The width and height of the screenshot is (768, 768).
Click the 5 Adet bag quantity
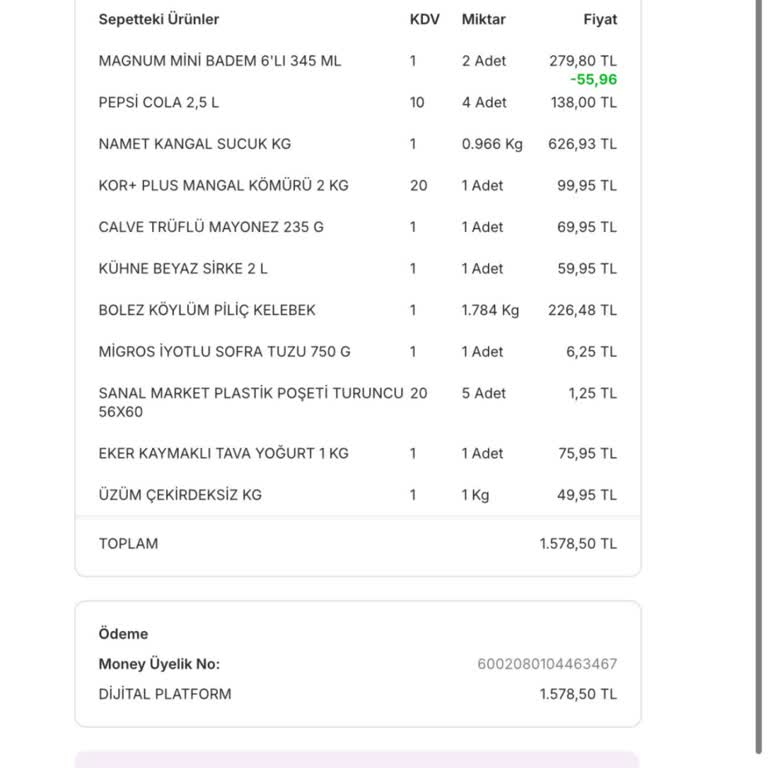click(x=483, y=393)
